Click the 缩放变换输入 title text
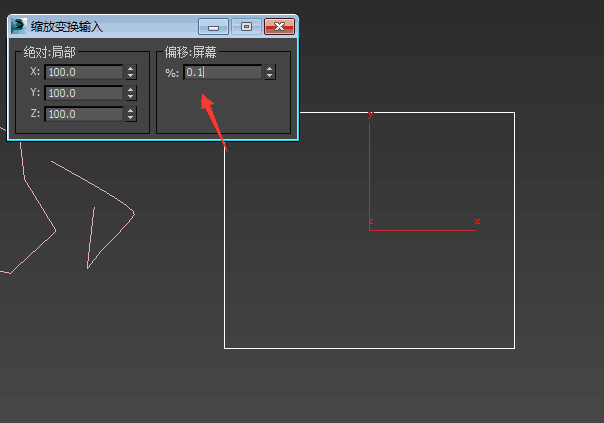This screenshot has width=604, height=423. (67, 27)
